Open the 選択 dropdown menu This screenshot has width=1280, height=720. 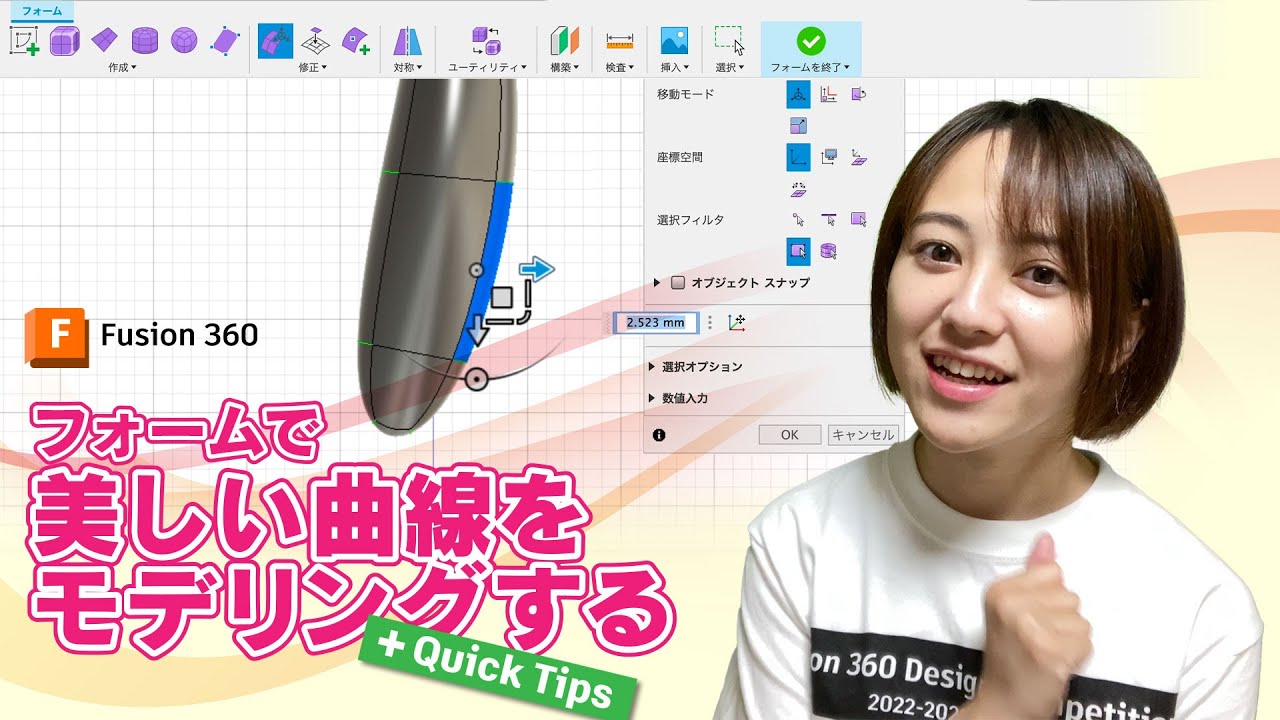point(730,67)
